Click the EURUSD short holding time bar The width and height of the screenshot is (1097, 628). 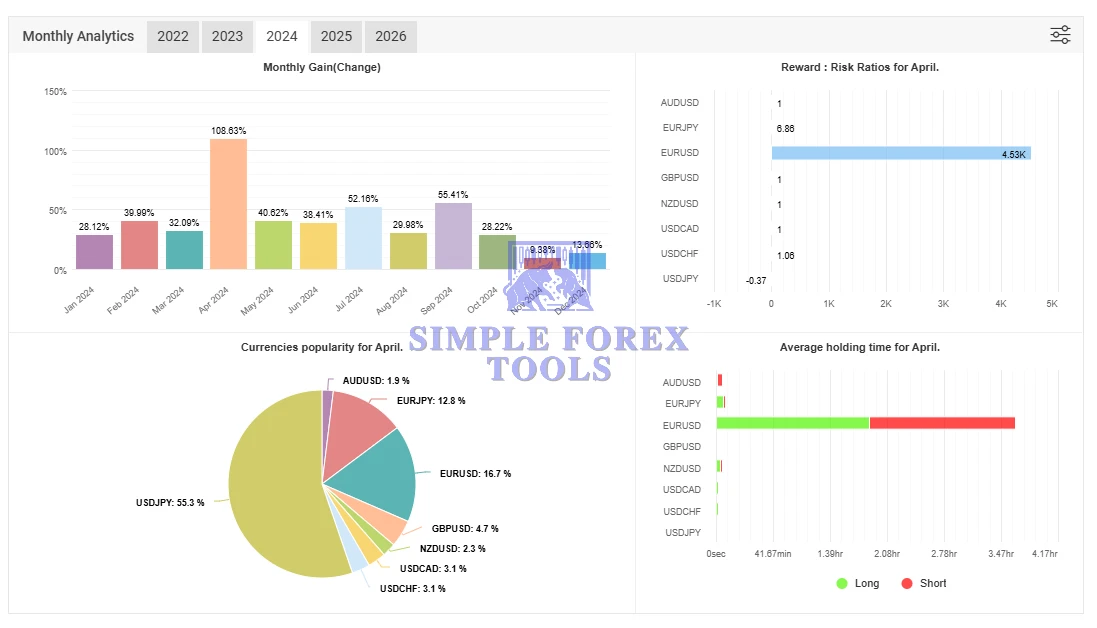[x=942, y=424]
